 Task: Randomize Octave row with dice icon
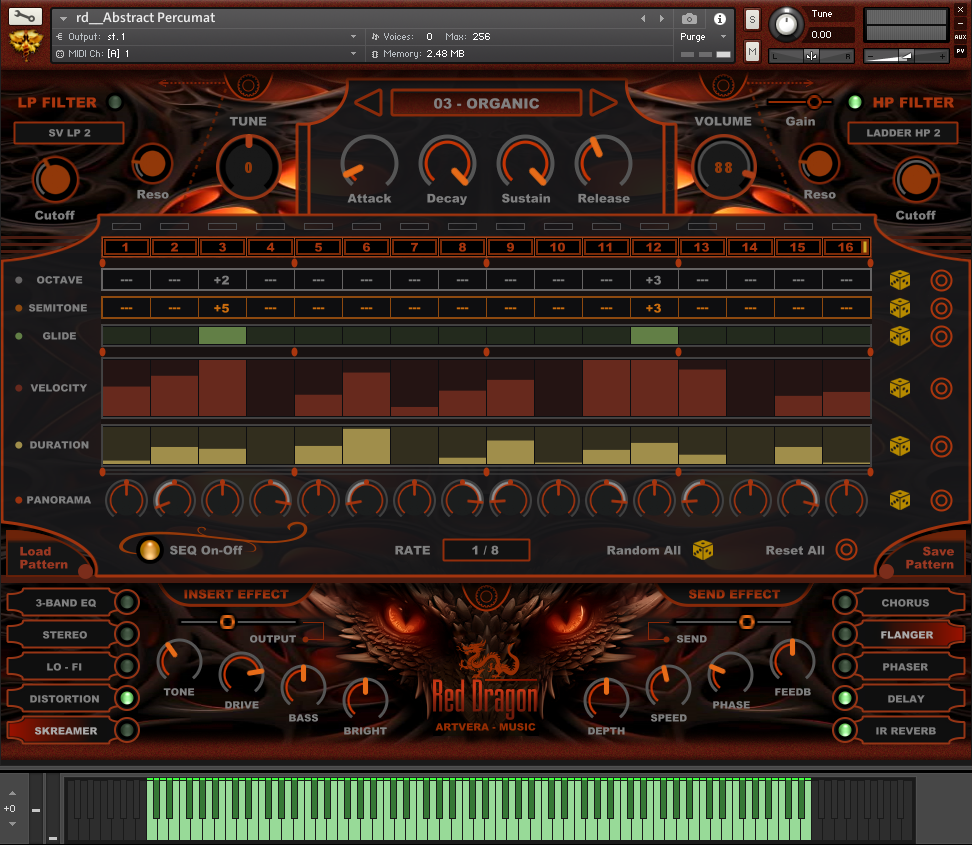point(900,280)
